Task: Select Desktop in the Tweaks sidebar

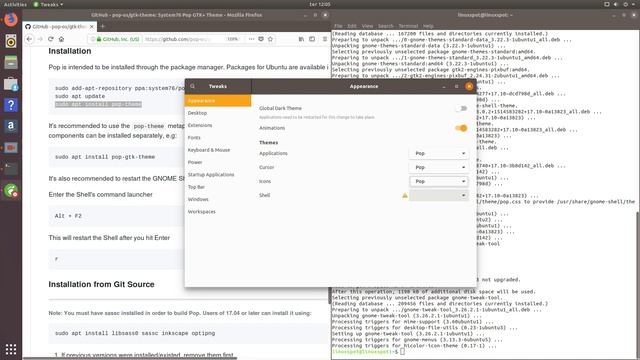Action: (218, 113)
